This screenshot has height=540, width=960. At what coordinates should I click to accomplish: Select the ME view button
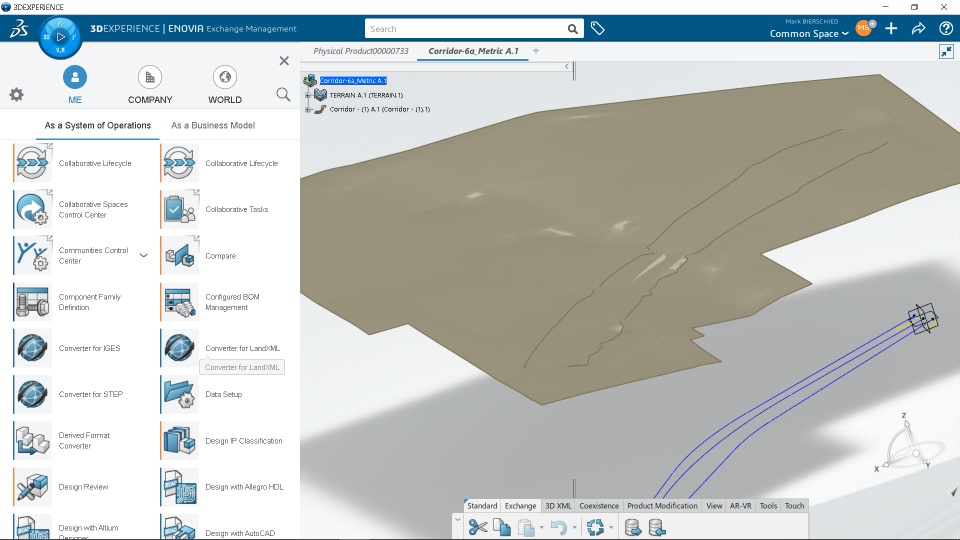pyautogui.click(x=75, y=84)
